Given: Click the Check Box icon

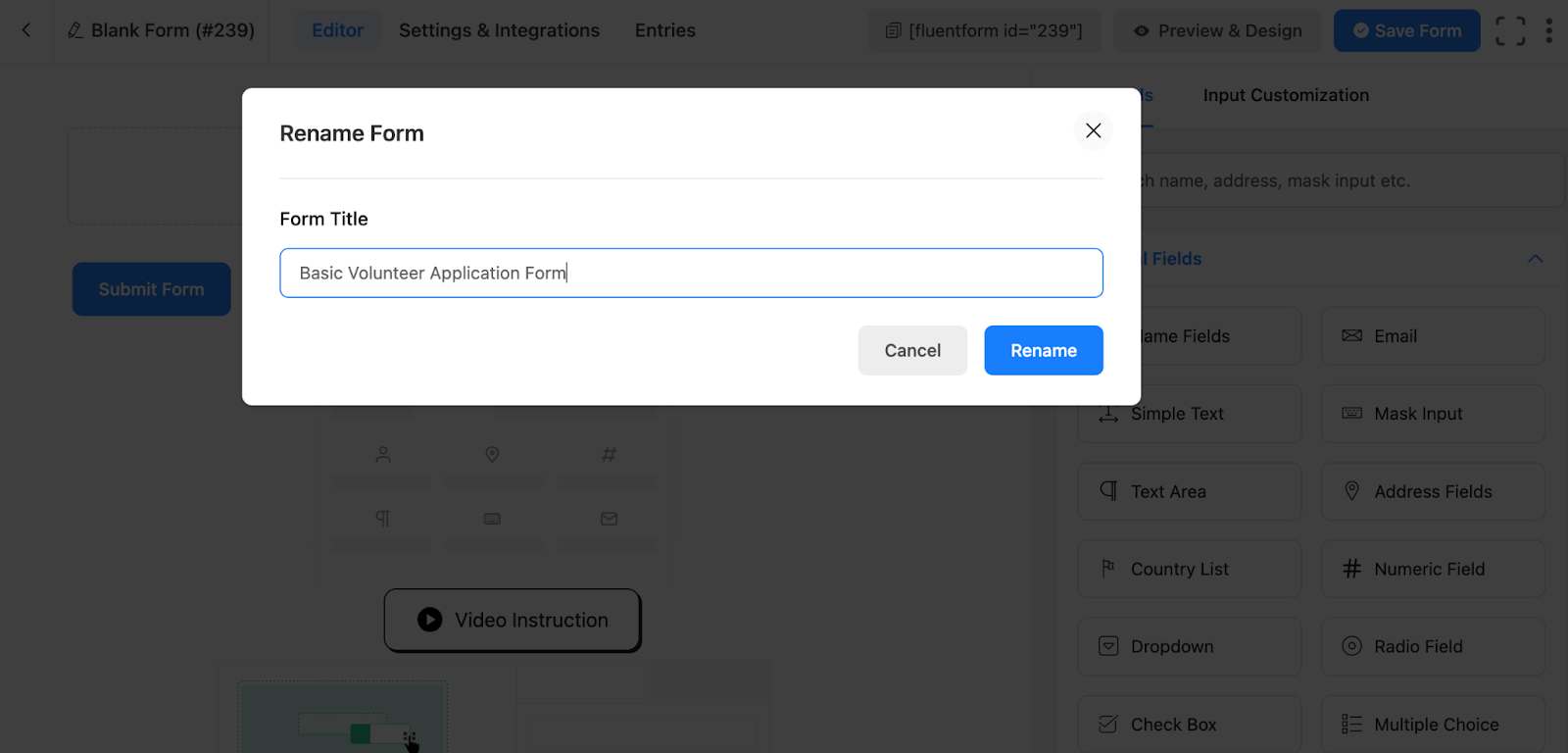Looking at the screenshot, I should (1108, 724).
